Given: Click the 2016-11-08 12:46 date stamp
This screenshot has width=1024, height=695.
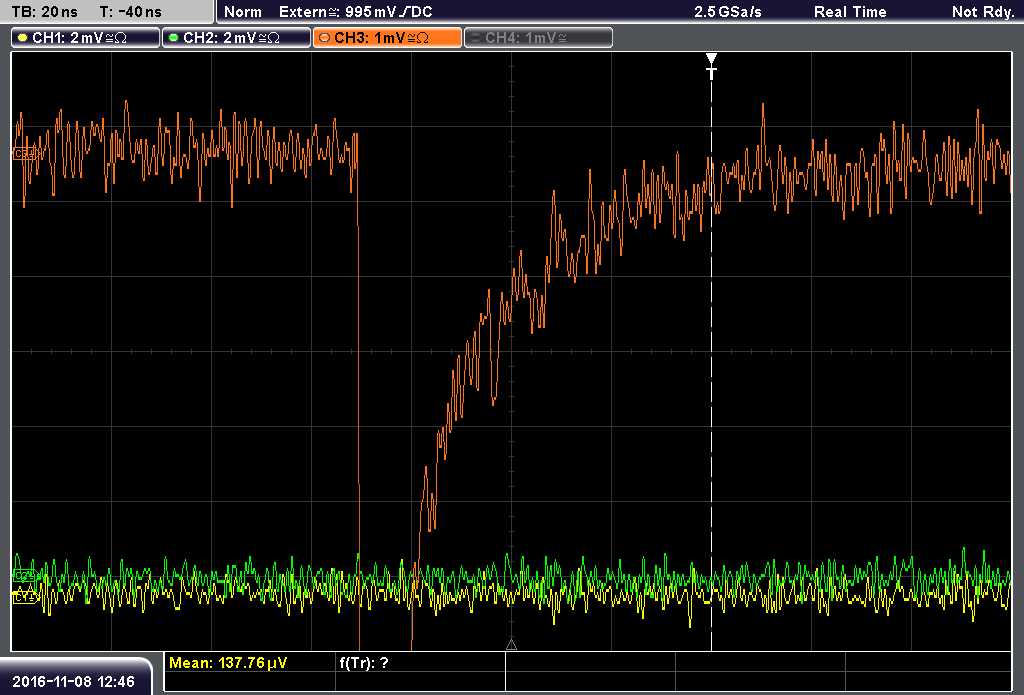Looking at the screenshot, I should pyautogui.click(x=73, y=682).
